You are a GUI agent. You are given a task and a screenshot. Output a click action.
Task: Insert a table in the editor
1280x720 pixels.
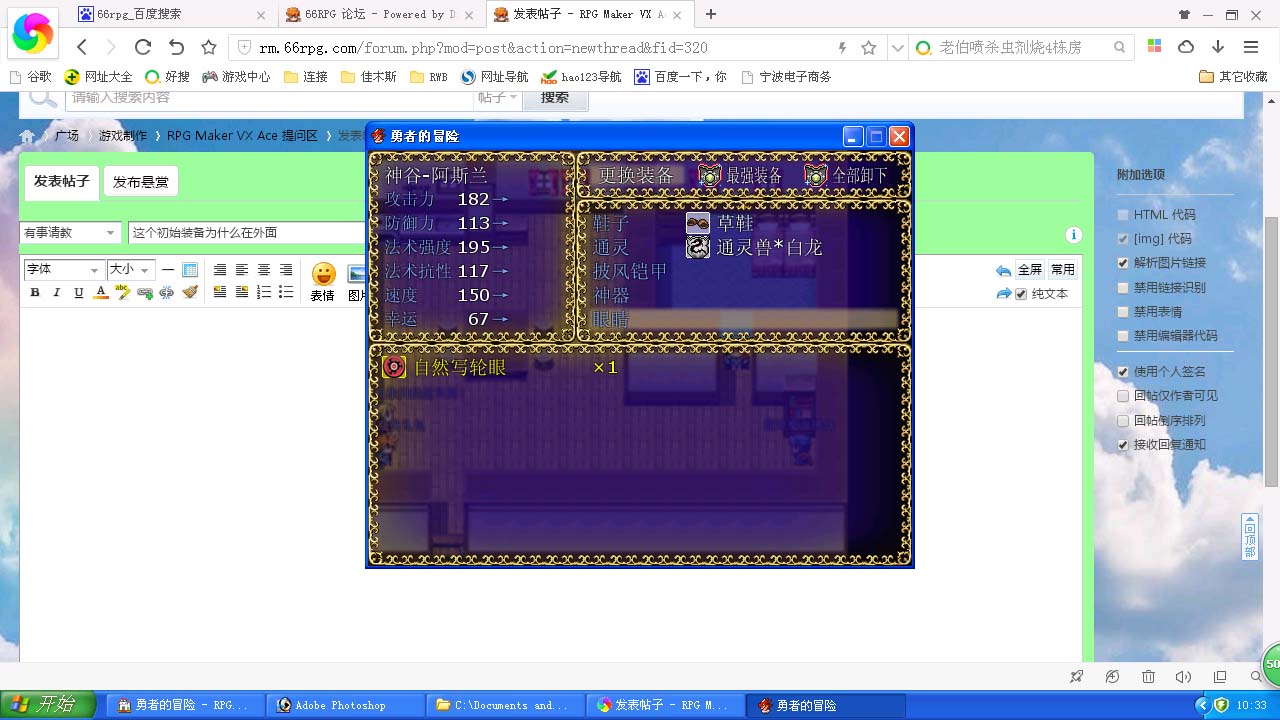click(190, 270)
